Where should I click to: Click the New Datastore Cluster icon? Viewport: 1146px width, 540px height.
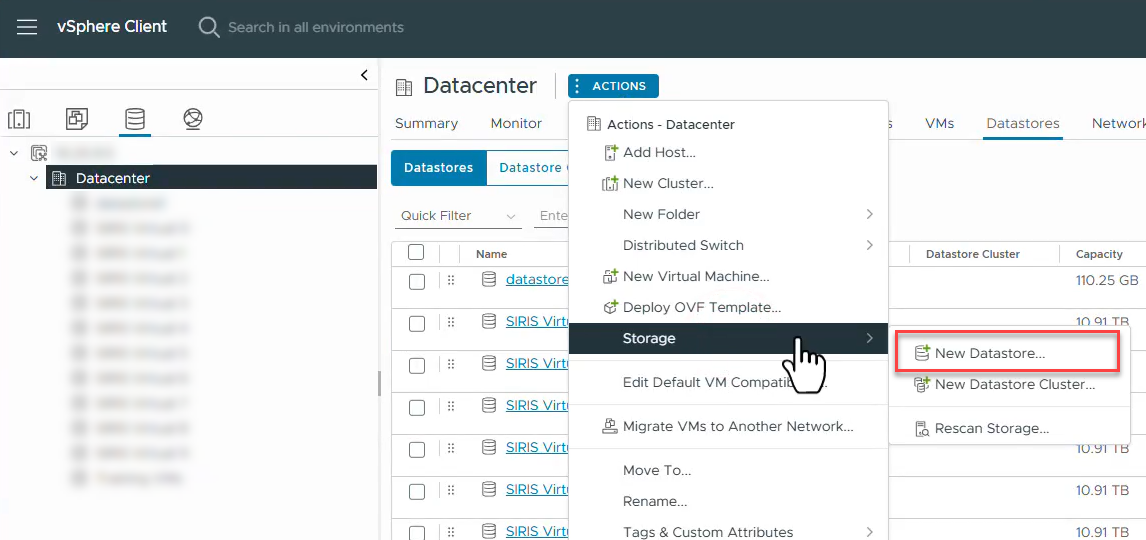tap(922, 384)
